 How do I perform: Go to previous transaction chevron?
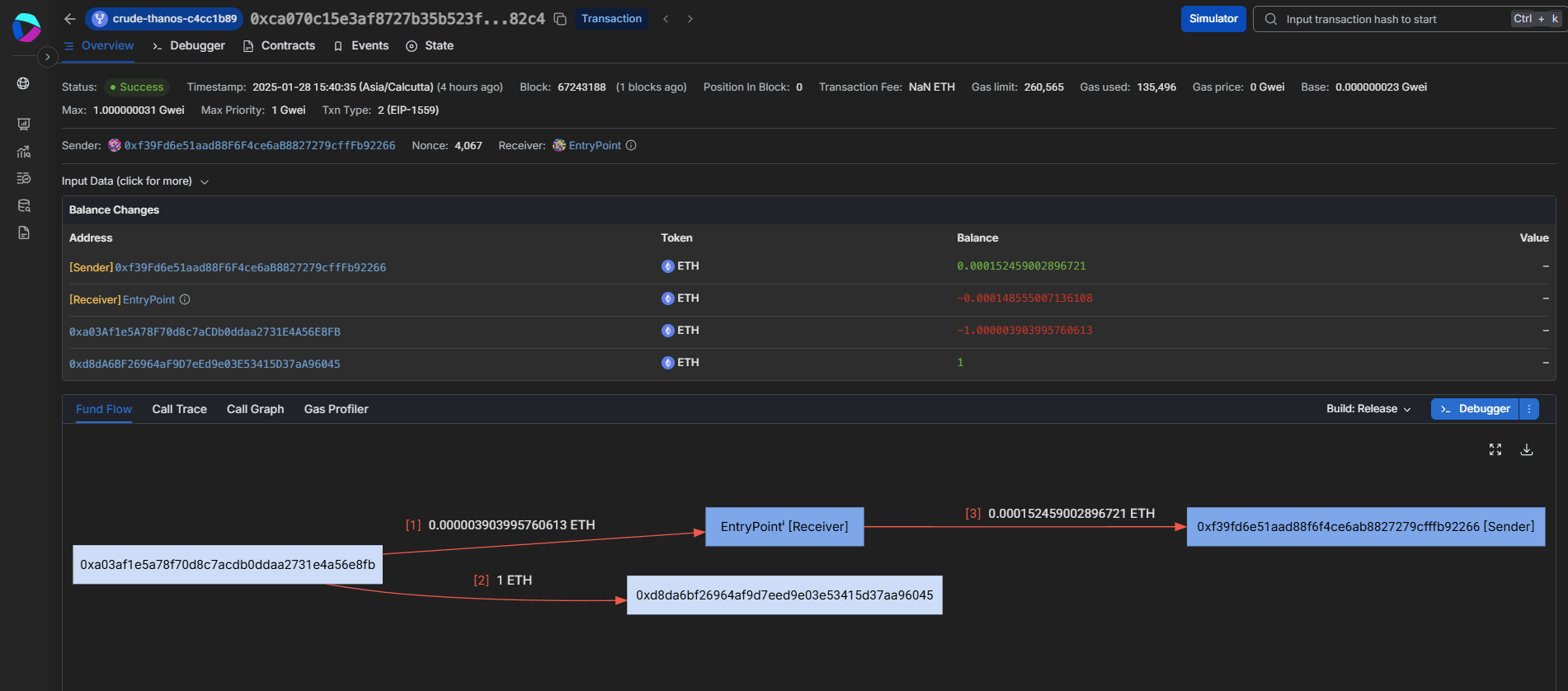[666, 19]
